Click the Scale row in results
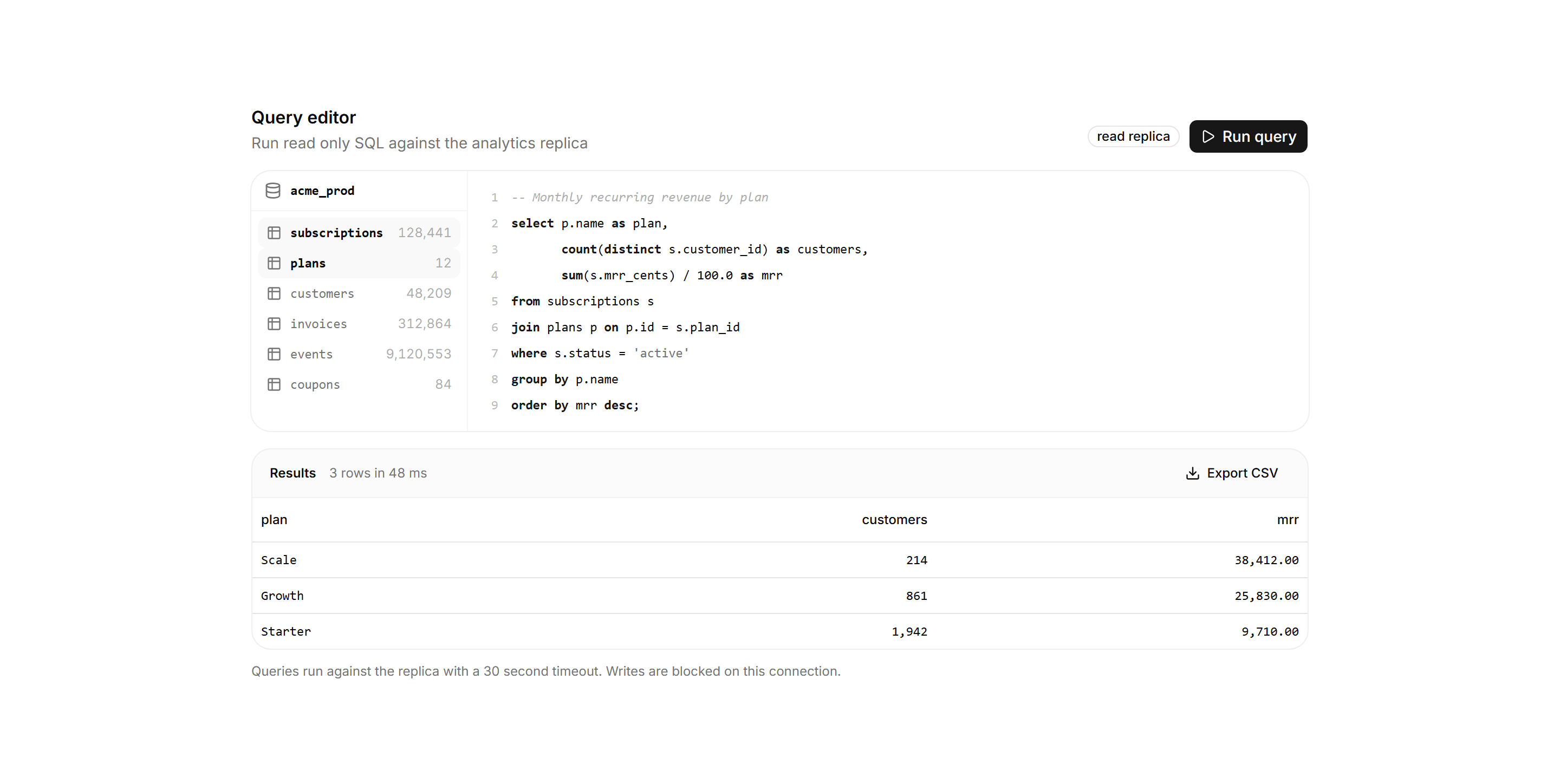 click(780, 560)
